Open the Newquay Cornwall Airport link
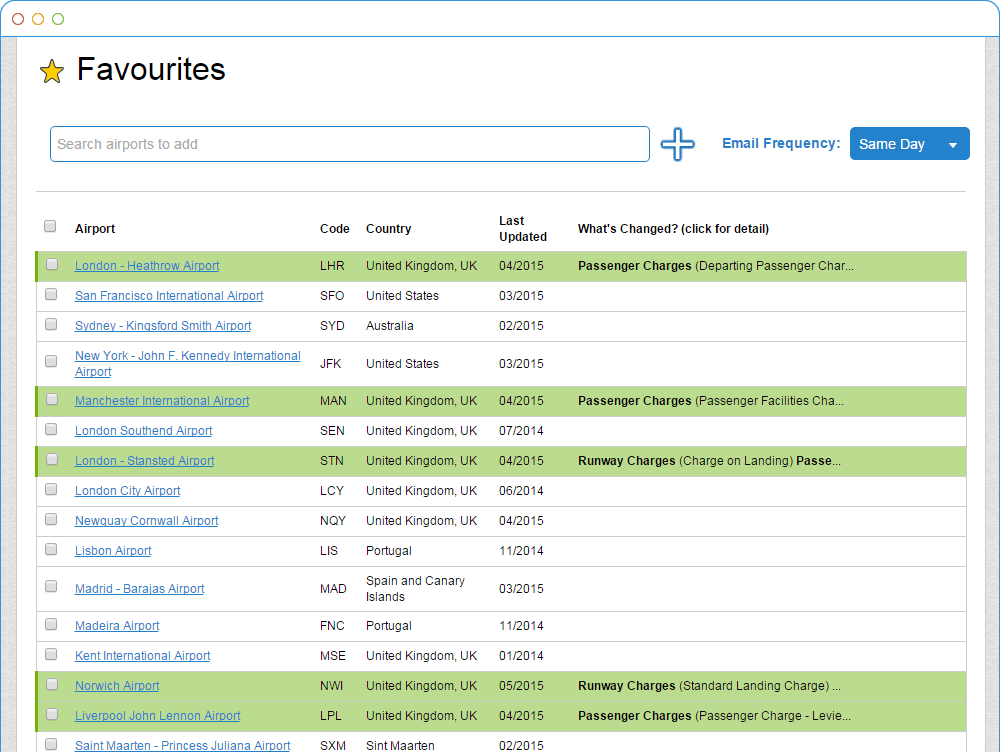1000x752 pixels. coord(147,521)
